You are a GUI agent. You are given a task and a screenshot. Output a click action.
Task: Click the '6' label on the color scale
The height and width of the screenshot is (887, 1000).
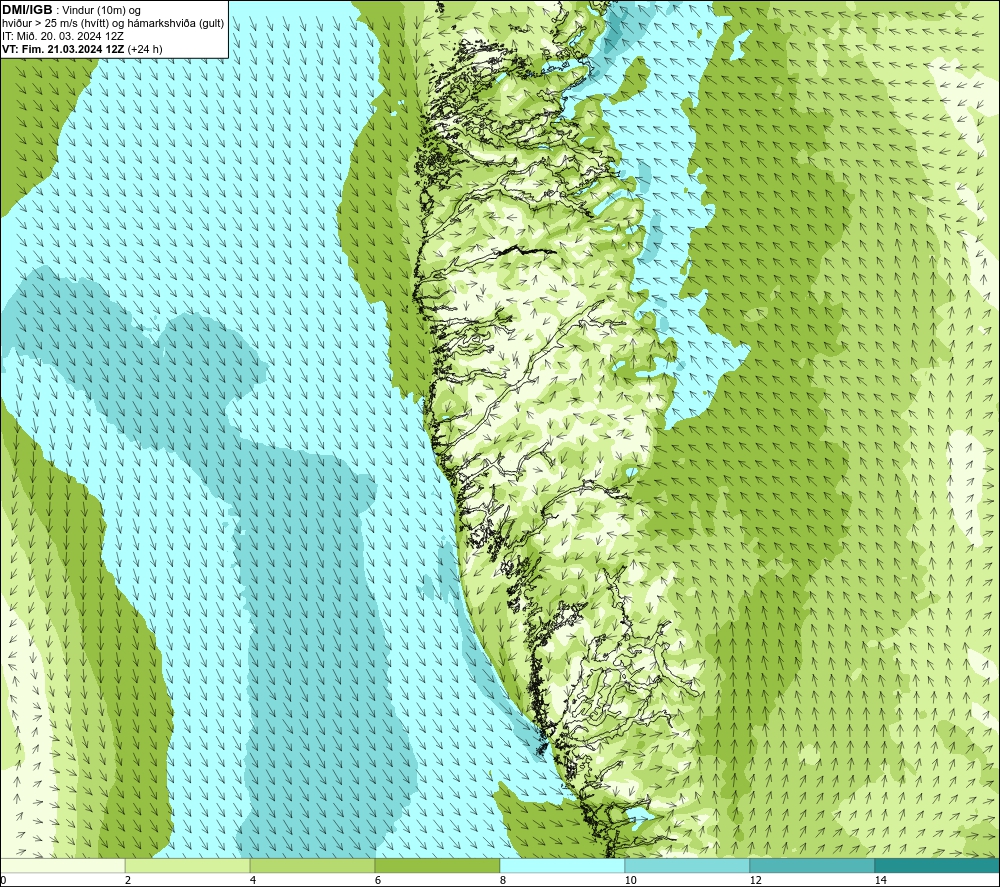[378, 880]
